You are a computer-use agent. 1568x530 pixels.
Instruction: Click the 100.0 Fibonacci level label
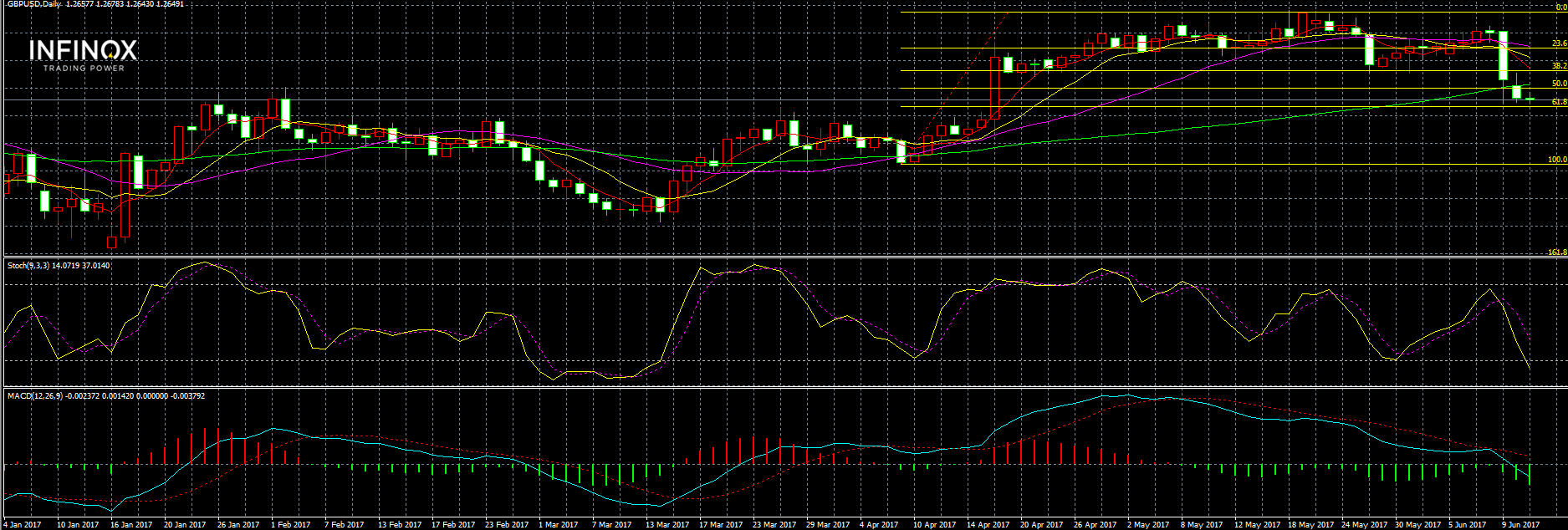pyautogui.click(x=1557, y=160)
